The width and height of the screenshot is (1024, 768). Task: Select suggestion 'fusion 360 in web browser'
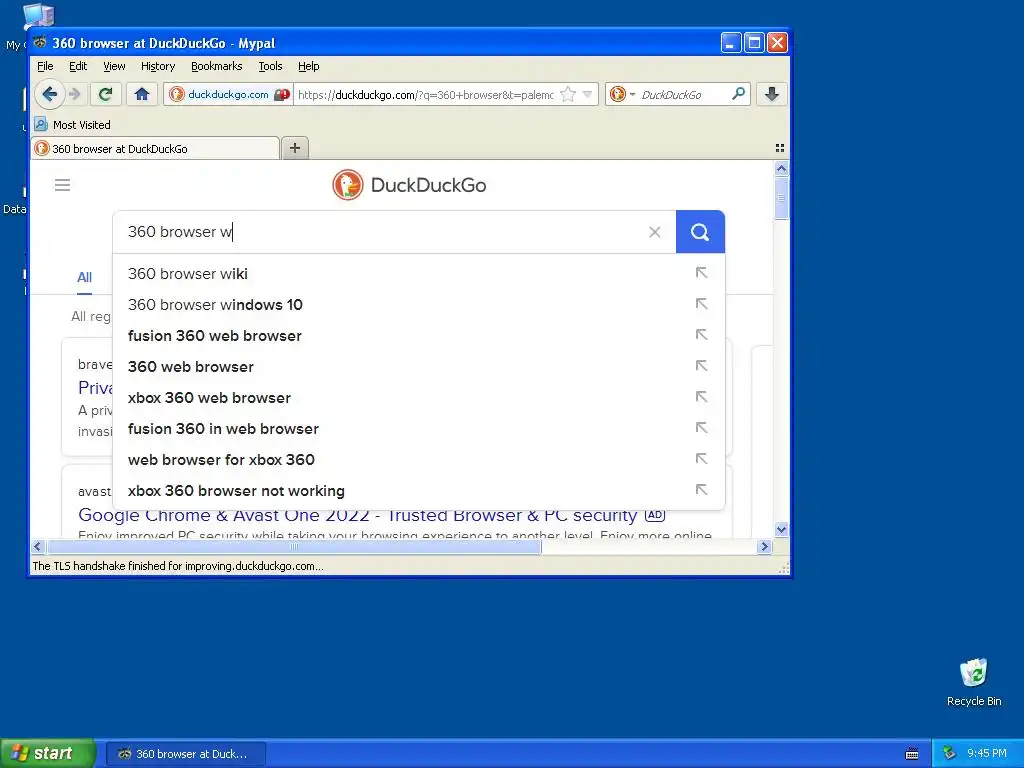click(x=419, y=428)
